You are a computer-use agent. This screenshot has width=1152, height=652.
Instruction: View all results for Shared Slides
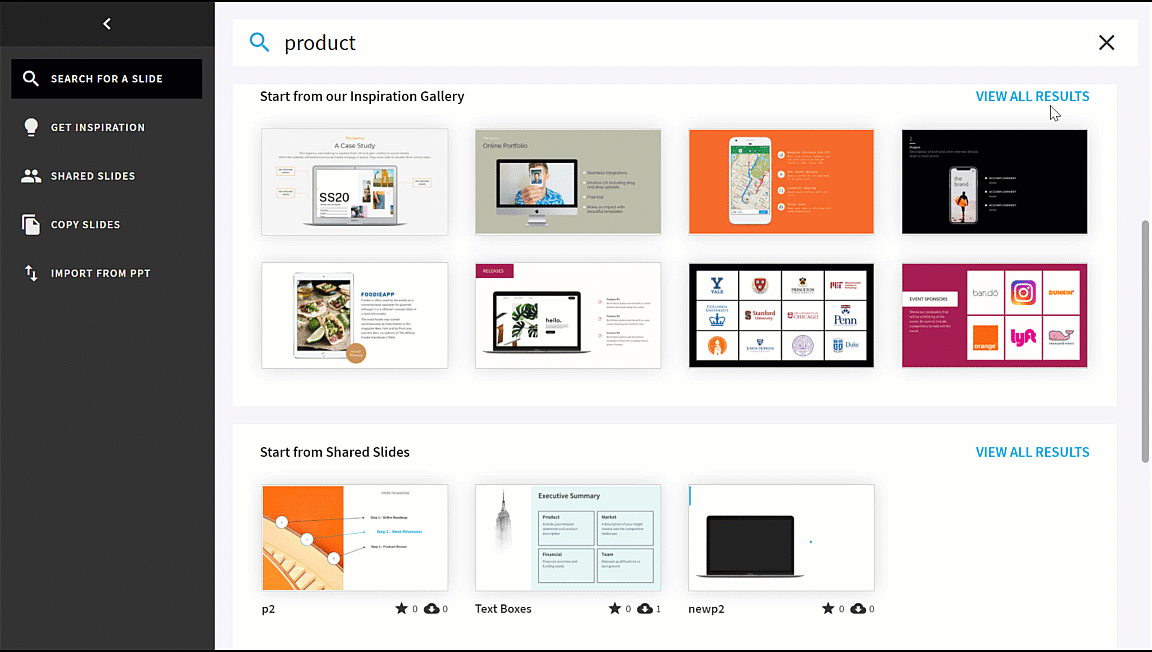point(1032,452)
